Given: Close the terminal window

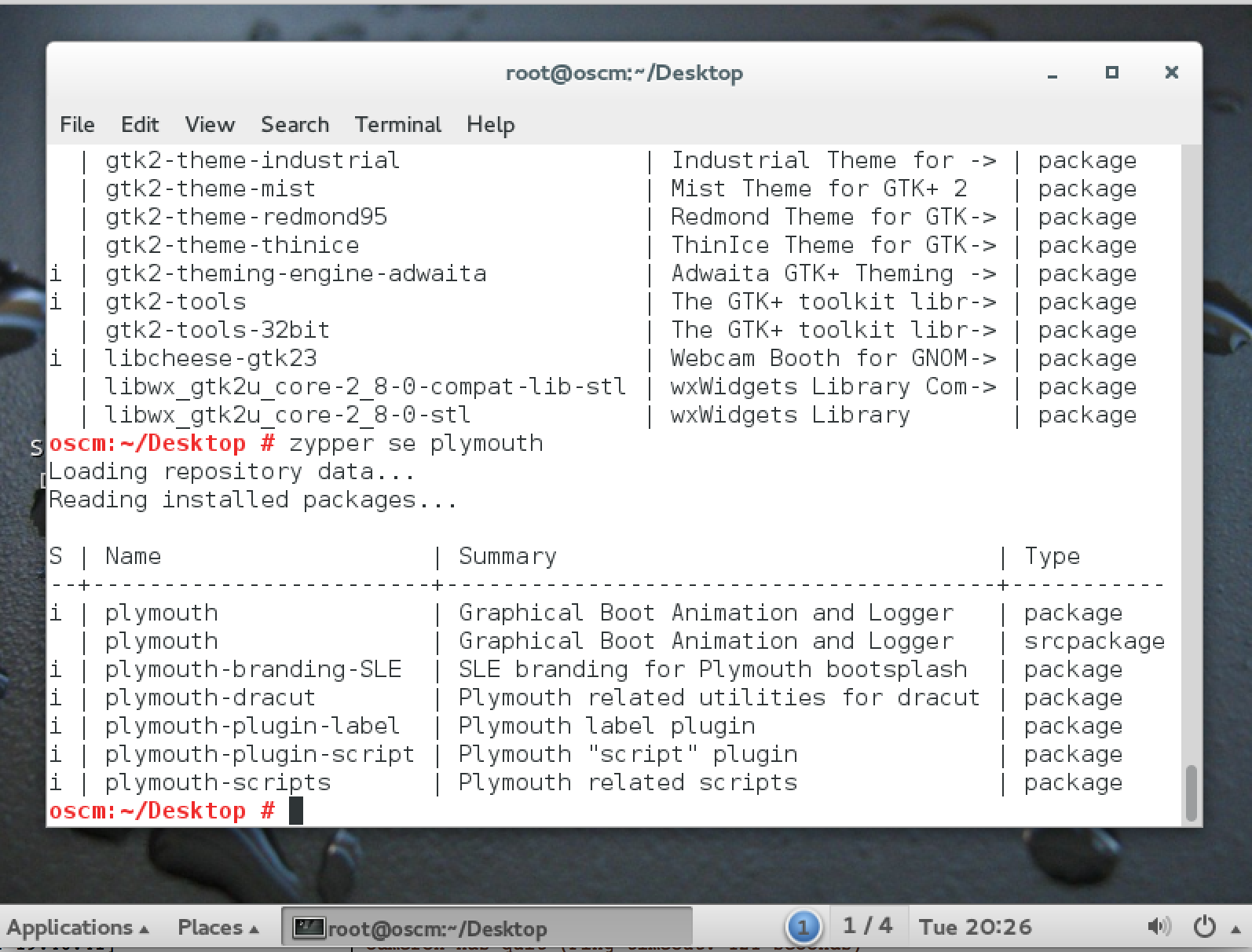Looking at the screenshot, I should (1171, 72).
